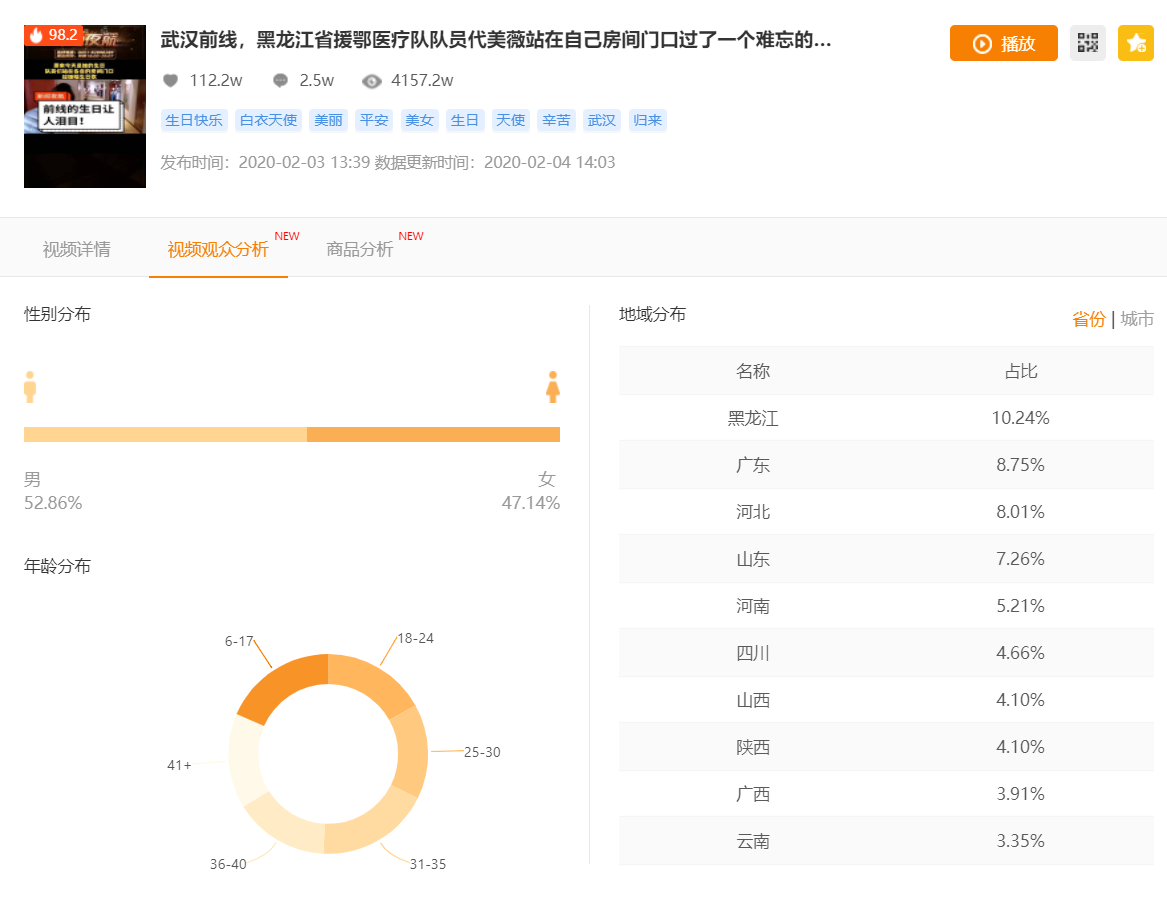Open the 视频详情 tab
Viewport: 1167px width, 917px height.
[76, 249]
